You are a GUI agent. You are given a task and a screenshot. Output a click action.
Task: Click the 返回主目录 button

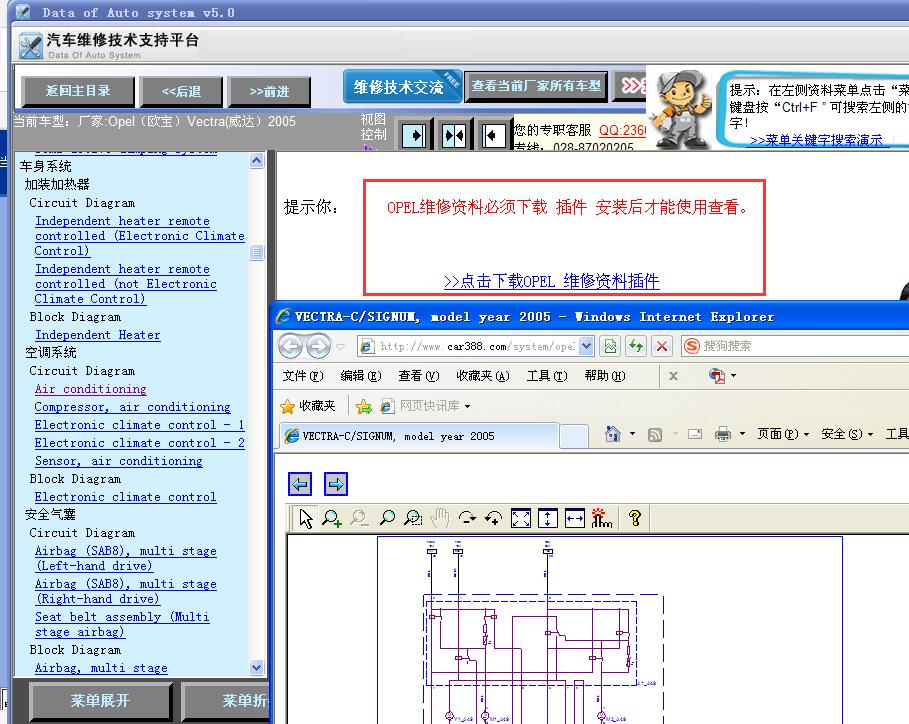tap(78, 91)
